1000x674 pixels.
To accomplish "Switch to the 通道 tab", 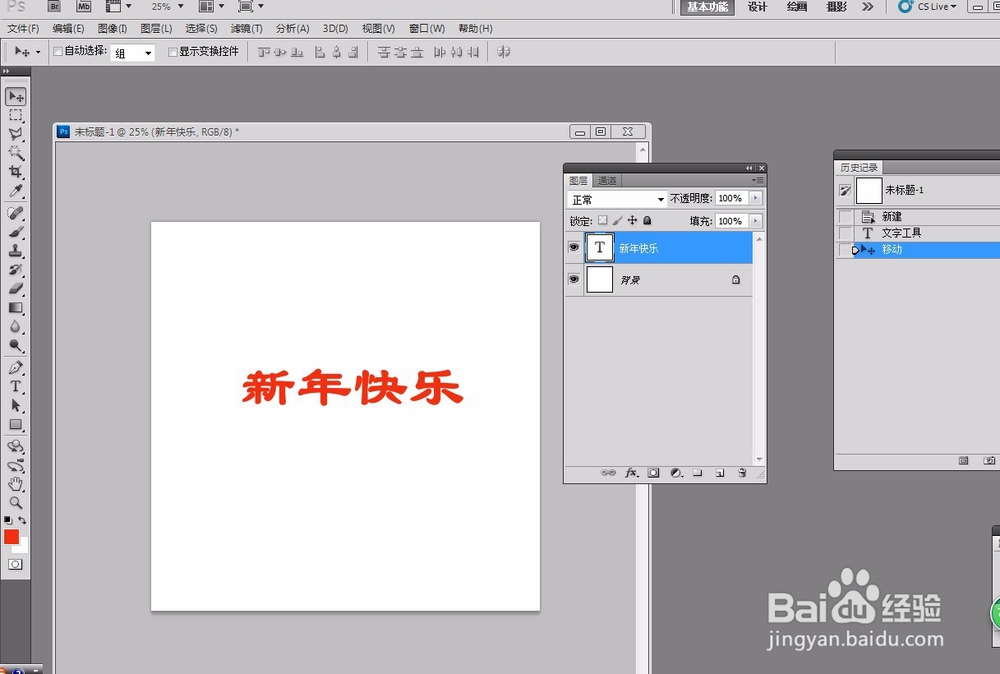I will [x=607, y=181].
